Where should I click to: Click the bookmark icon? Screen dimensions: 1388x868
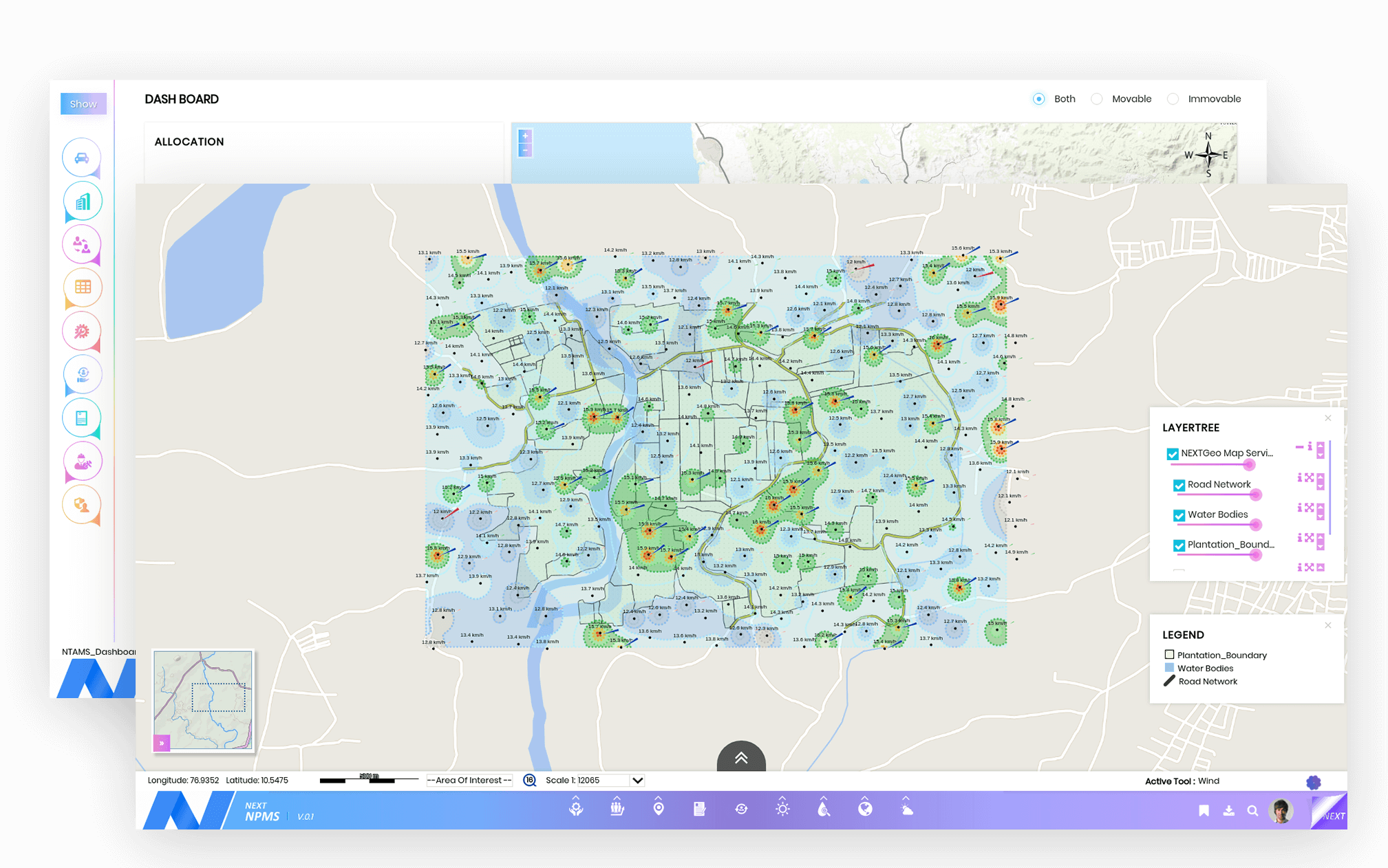(1204, 811)
